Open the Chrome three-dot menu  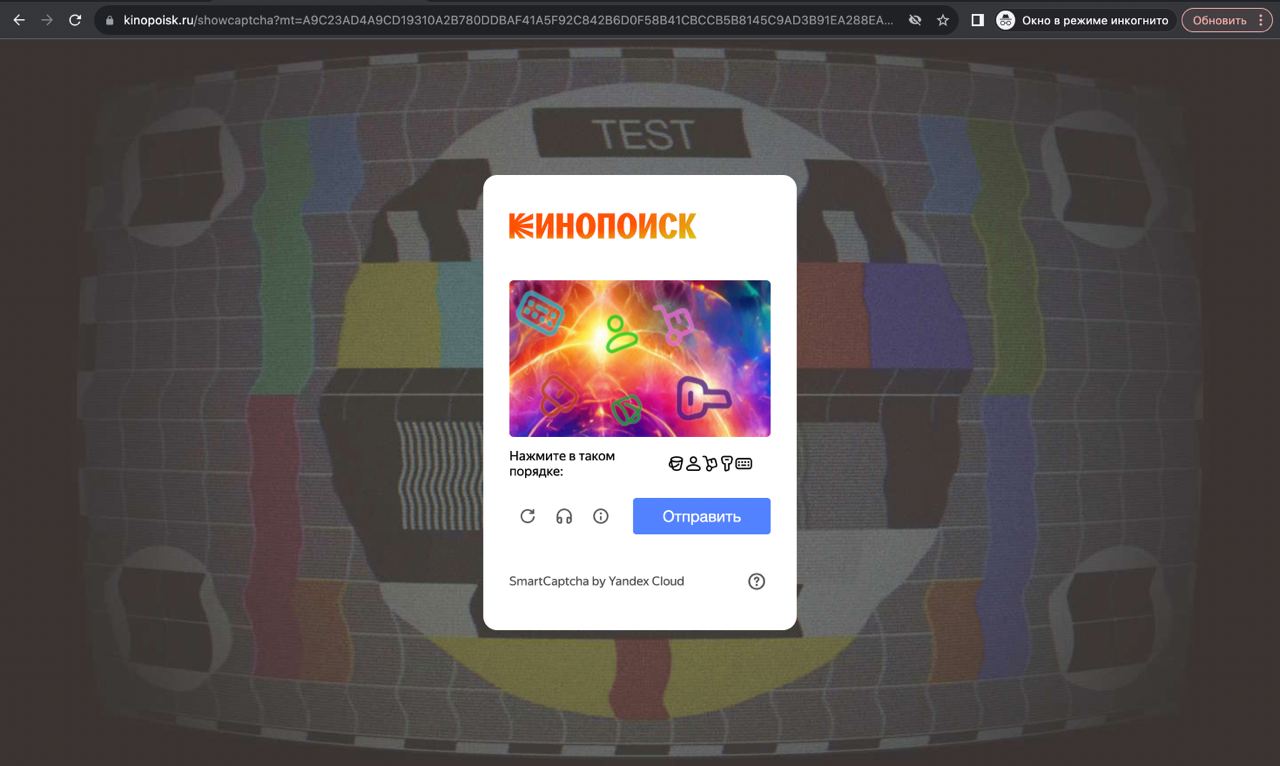(1261, 20)
